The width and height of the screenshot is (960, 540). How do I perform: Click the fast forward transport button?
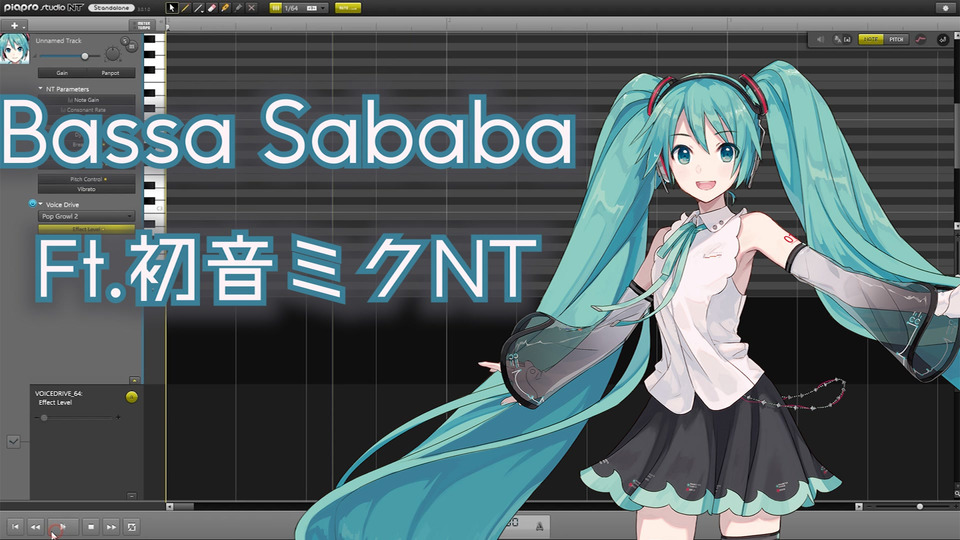[x=111, y=527]
